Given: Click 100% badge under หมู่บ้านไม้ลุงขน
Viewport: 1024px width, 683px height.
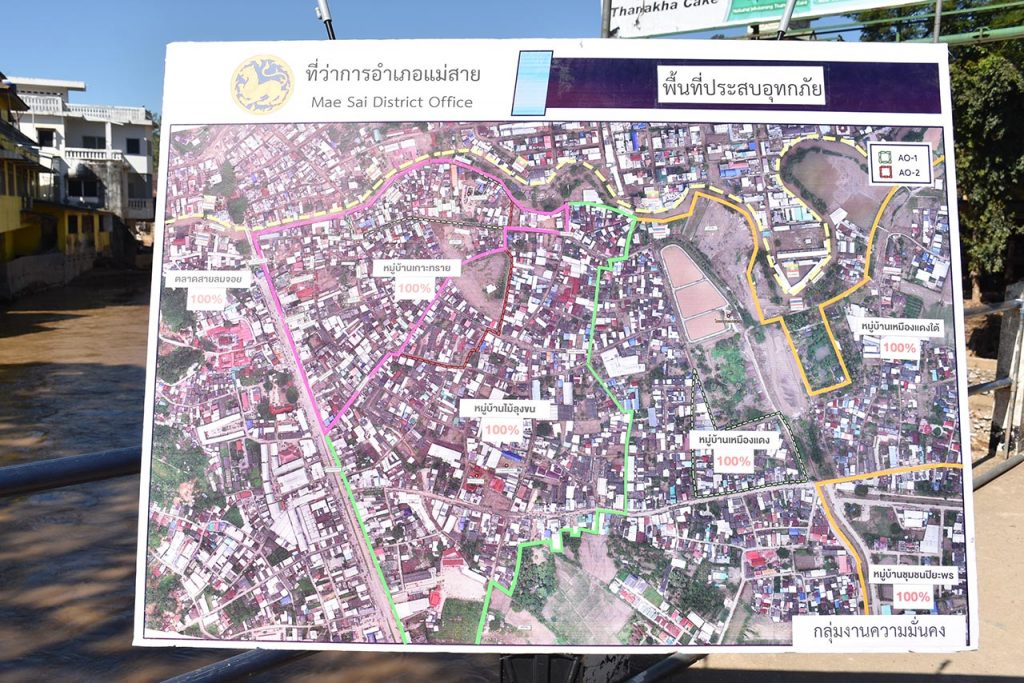Looking at the screenshot, I should point(500,431).
